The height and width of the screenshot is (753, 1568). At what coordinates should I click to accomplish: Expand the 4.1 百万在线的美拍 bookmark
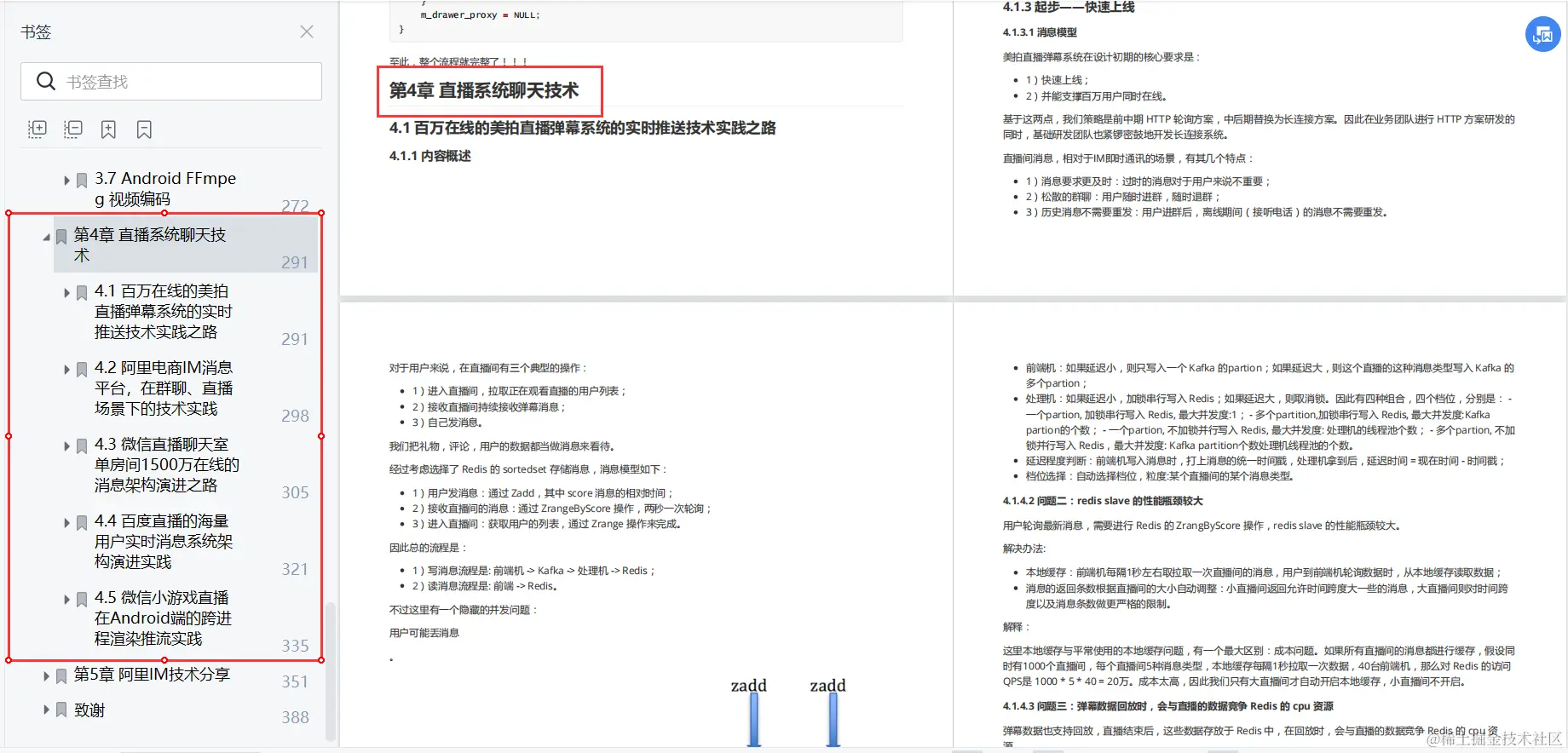pos(67,292)
